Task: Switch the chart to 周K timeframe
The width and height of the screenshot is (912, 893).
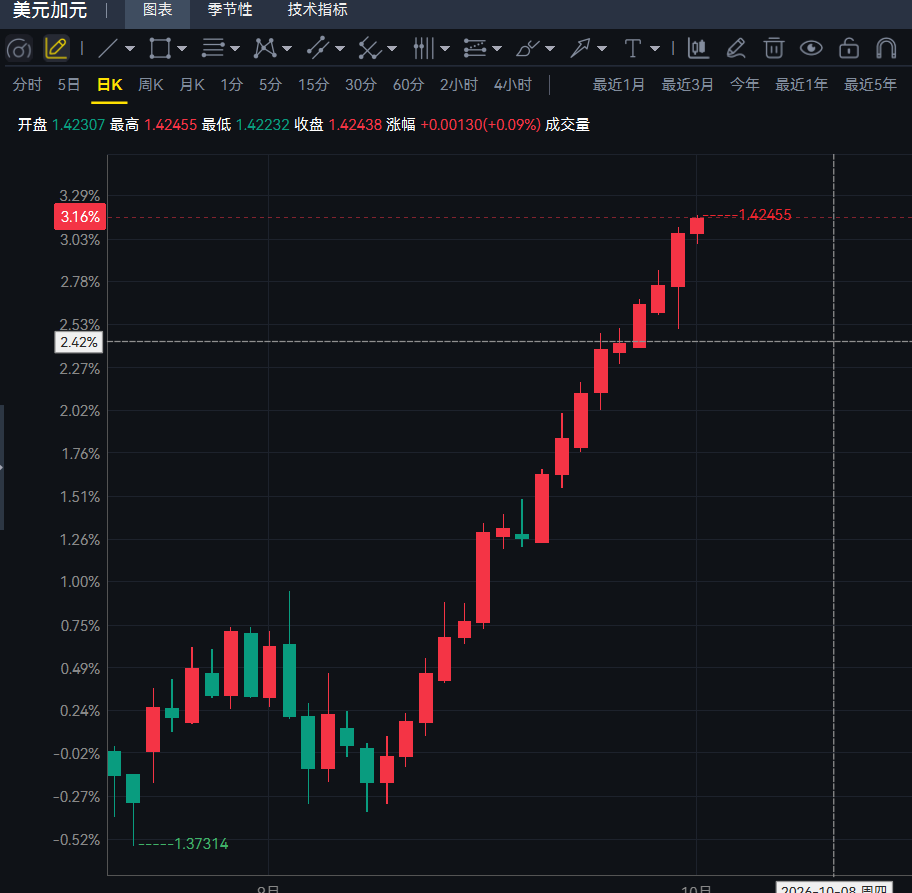Action: click(151, 85)
